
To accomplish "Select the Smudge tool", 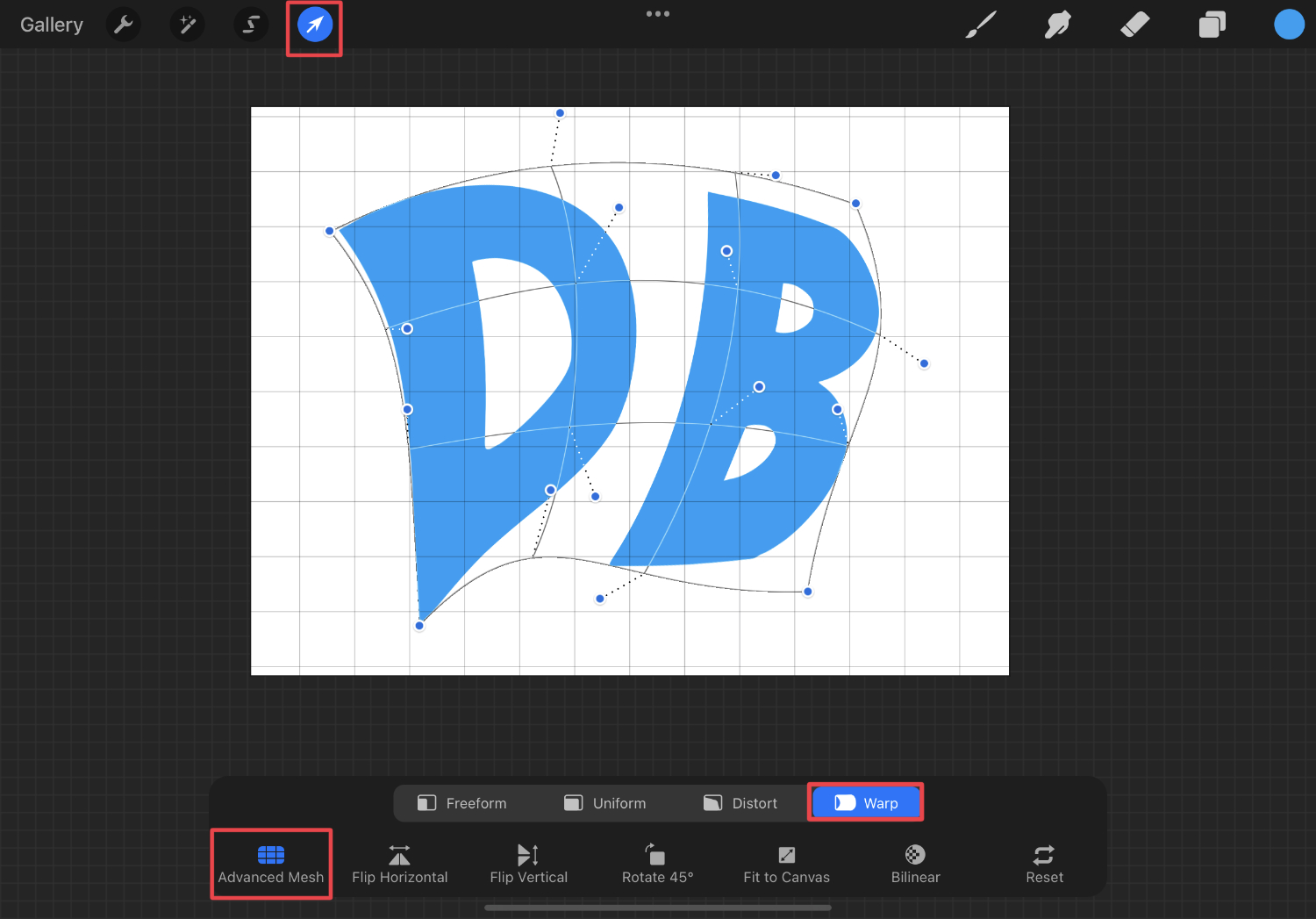I will point(1057,24).
